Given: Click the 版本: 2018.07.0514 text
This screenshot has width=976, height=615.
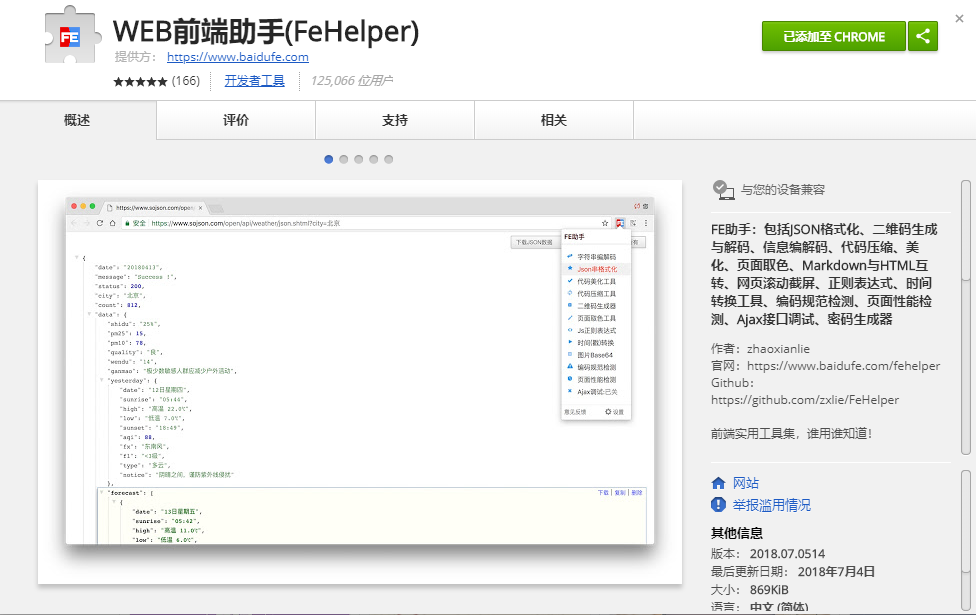Looking at the screenshot, I should pyautogui.click(x=768, y=553).
